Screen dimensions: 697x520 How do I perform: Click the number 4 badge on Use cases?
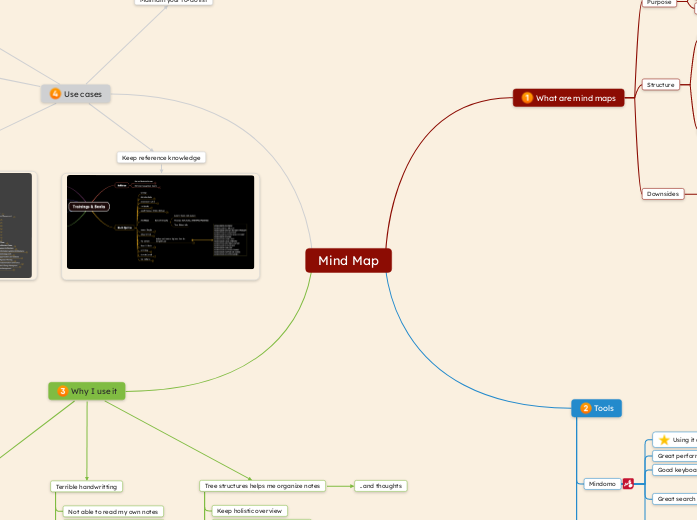(55, 94)
